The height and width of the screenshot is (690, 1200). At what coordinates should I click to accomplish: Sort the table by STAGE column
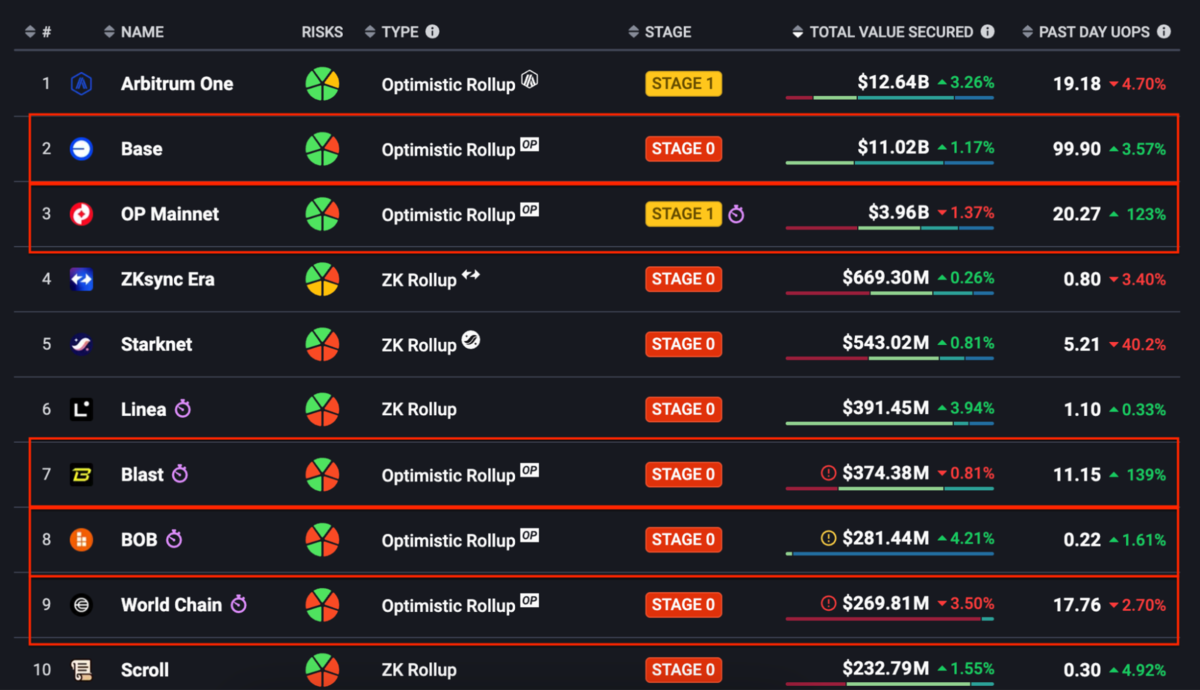pyautogui.click(x=660, y=32)
